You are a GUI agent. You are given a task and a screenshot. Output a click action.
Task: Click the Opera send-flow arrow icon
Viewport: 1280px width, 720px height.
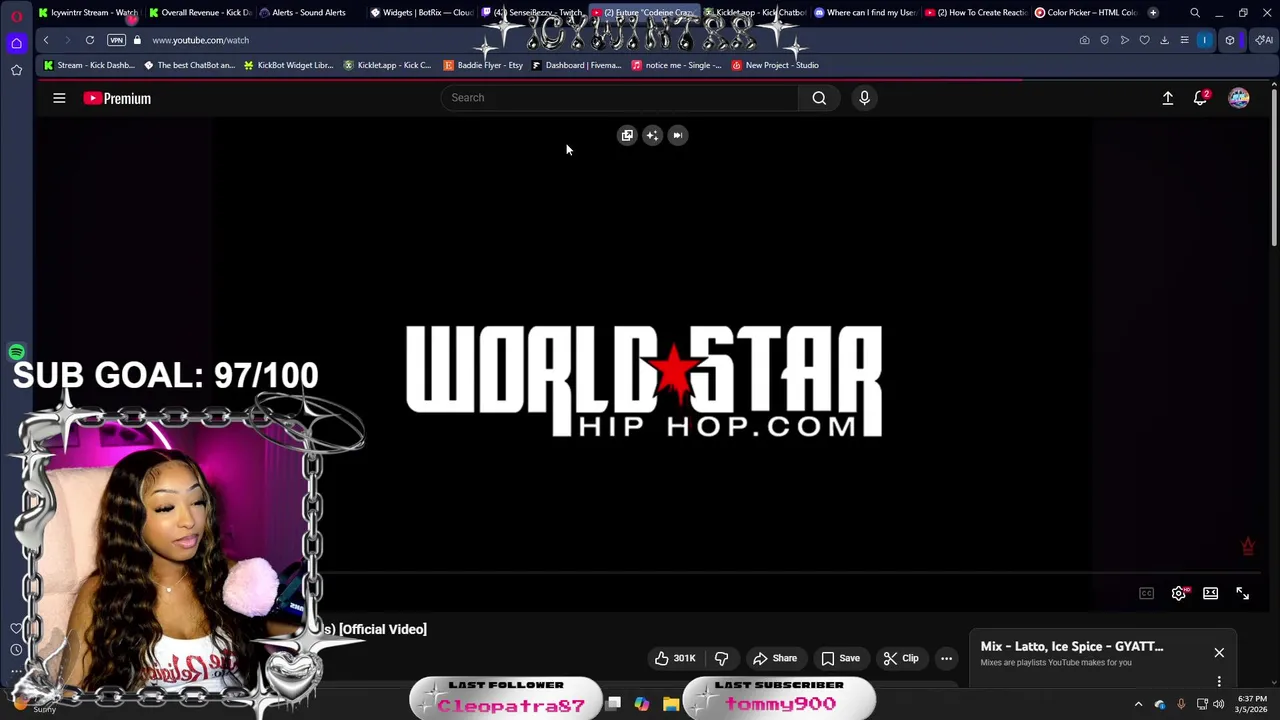point(1124,40)
